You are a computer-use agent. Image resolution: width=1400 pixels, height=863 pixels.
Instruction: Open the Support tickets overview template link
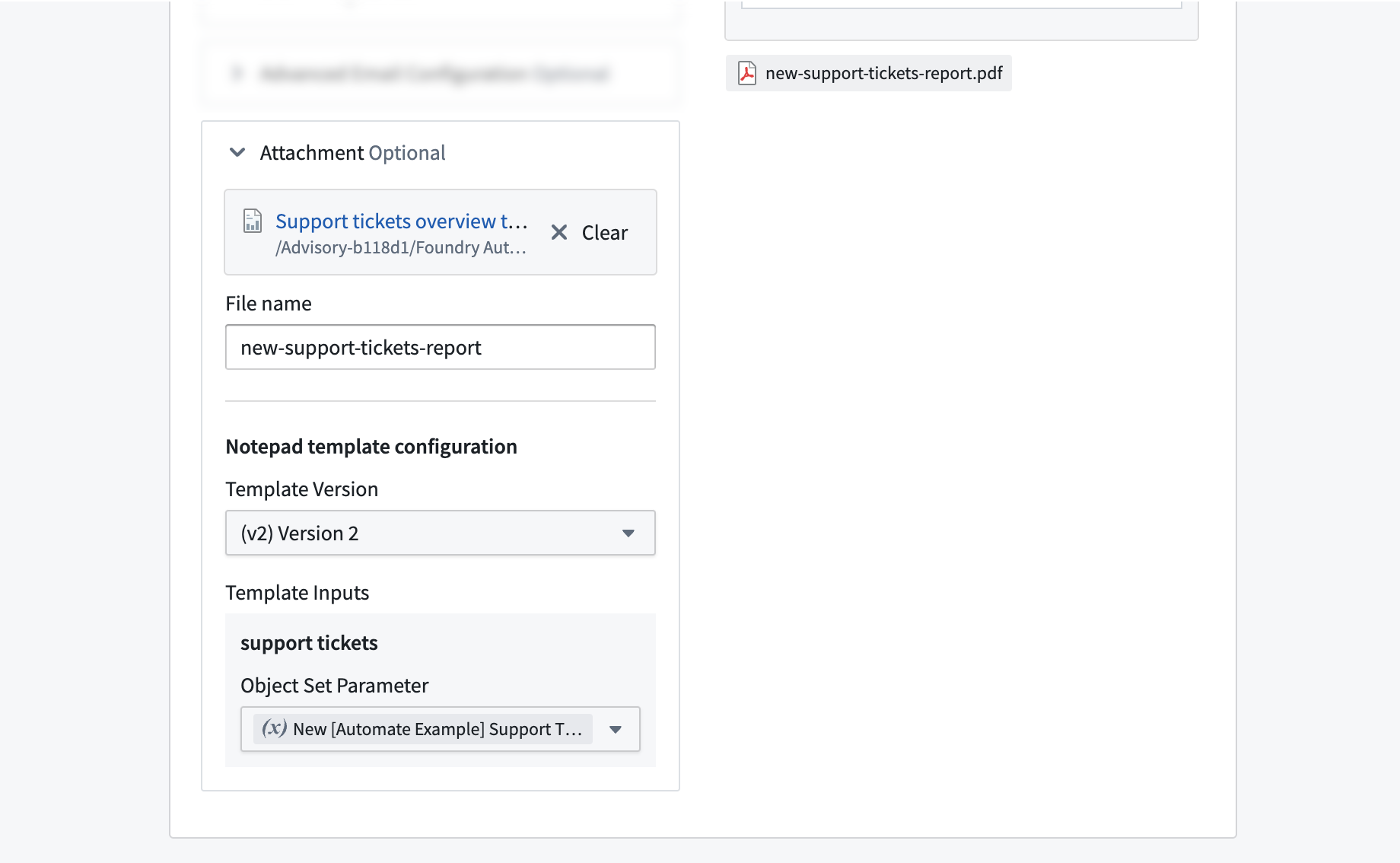click(401, 221)
